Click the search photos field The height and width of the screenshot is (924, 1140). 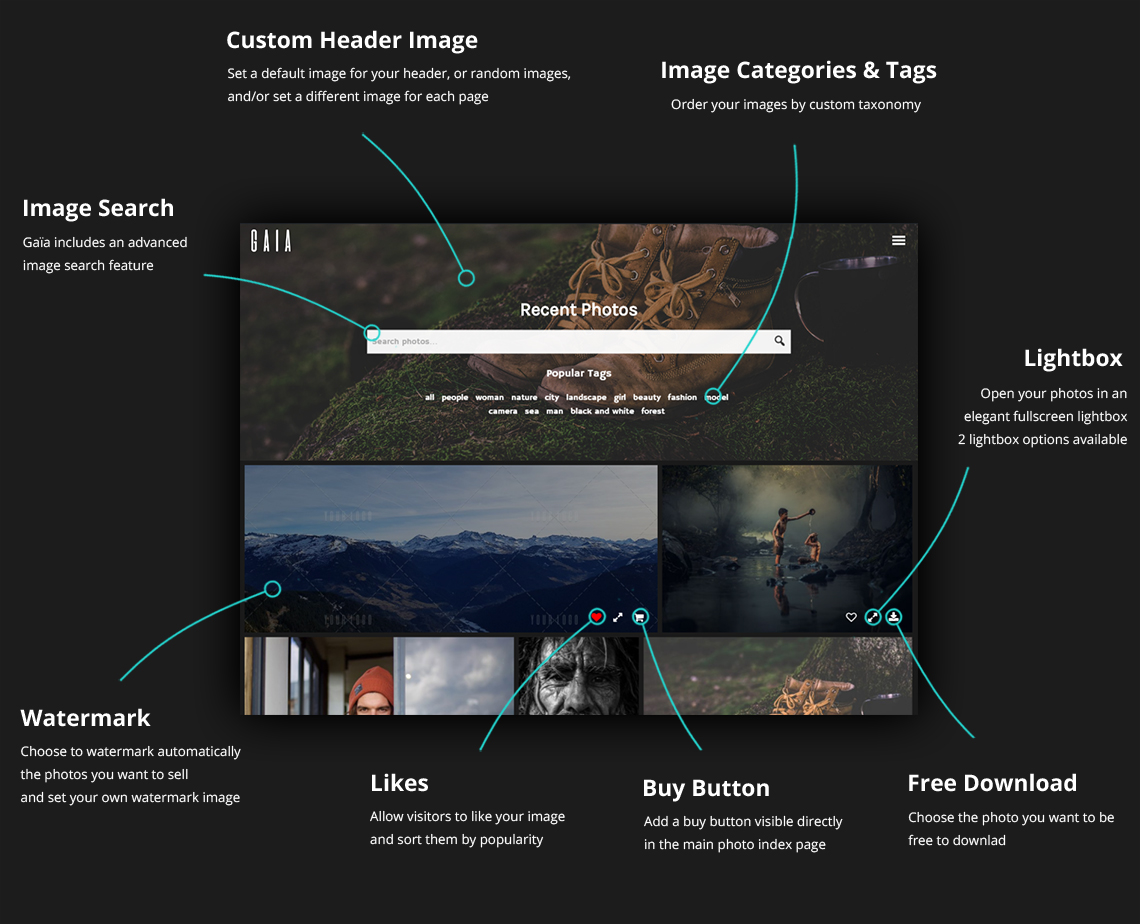pyautogui.click(x=579, y=342)
